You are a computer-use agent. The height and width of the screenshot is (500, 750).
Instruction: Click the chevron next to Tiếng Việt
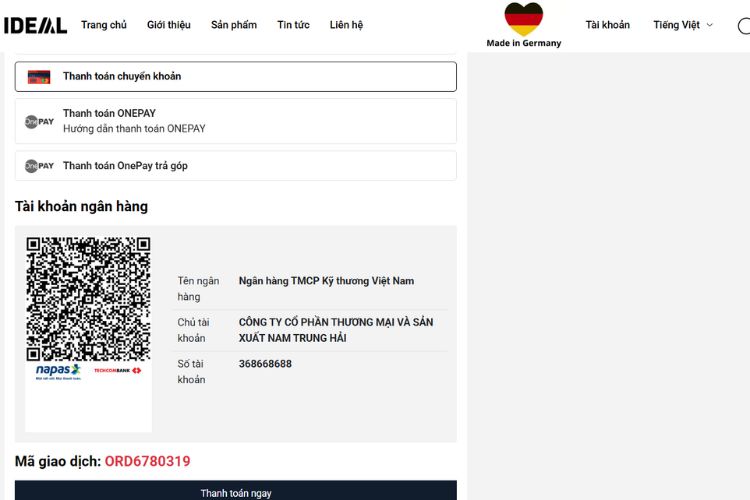tap(710, 25)
